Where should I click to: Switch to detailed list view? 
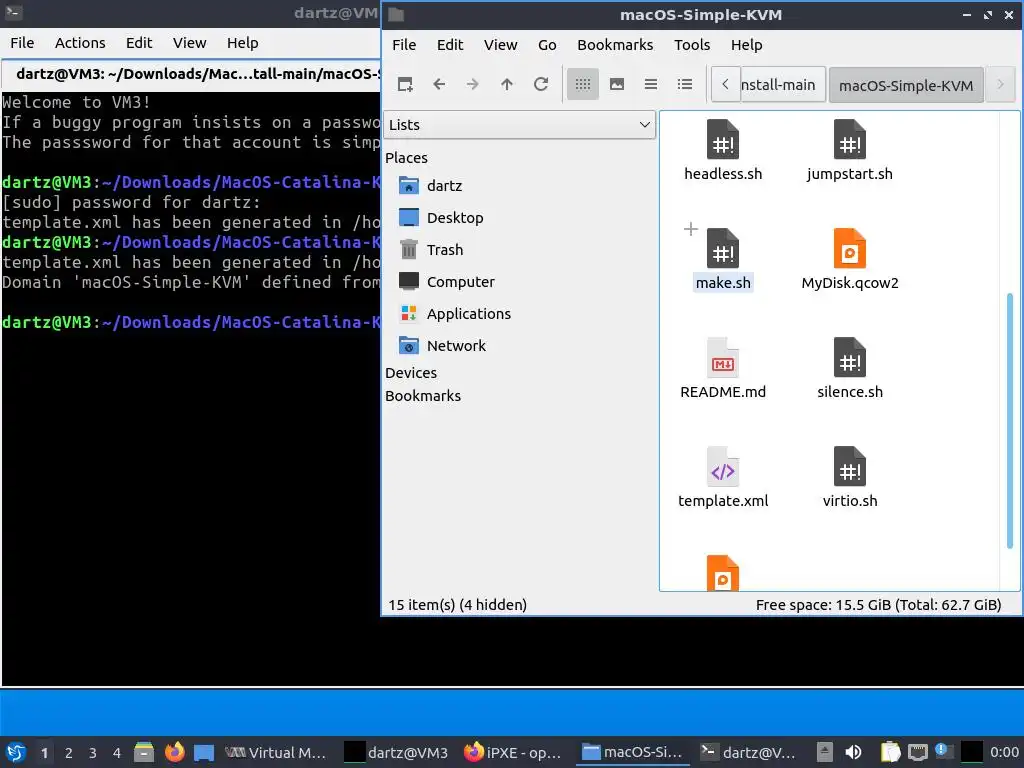pos(684,84)
